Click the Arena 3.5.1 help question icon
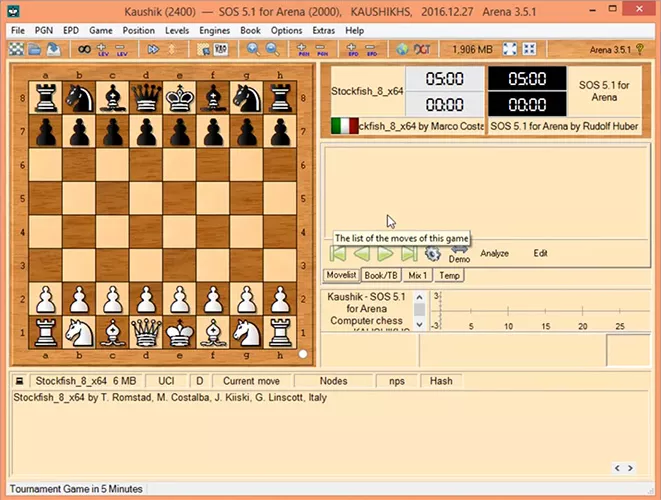 640,49
